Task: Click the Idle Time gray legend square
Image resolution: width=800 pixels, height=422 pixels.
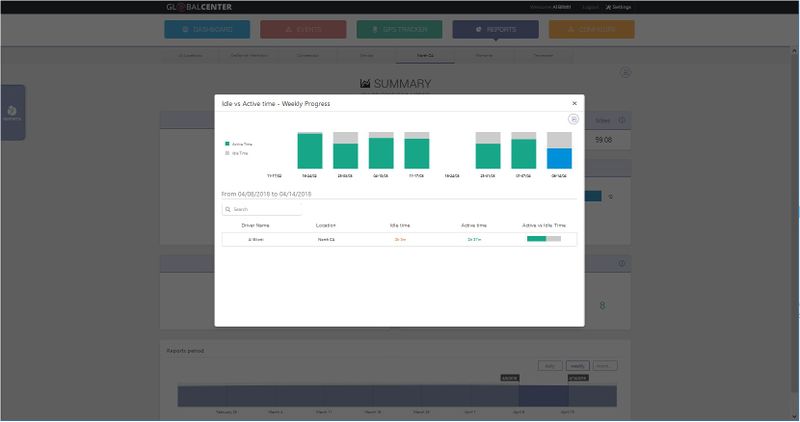Action: [228, 153]
